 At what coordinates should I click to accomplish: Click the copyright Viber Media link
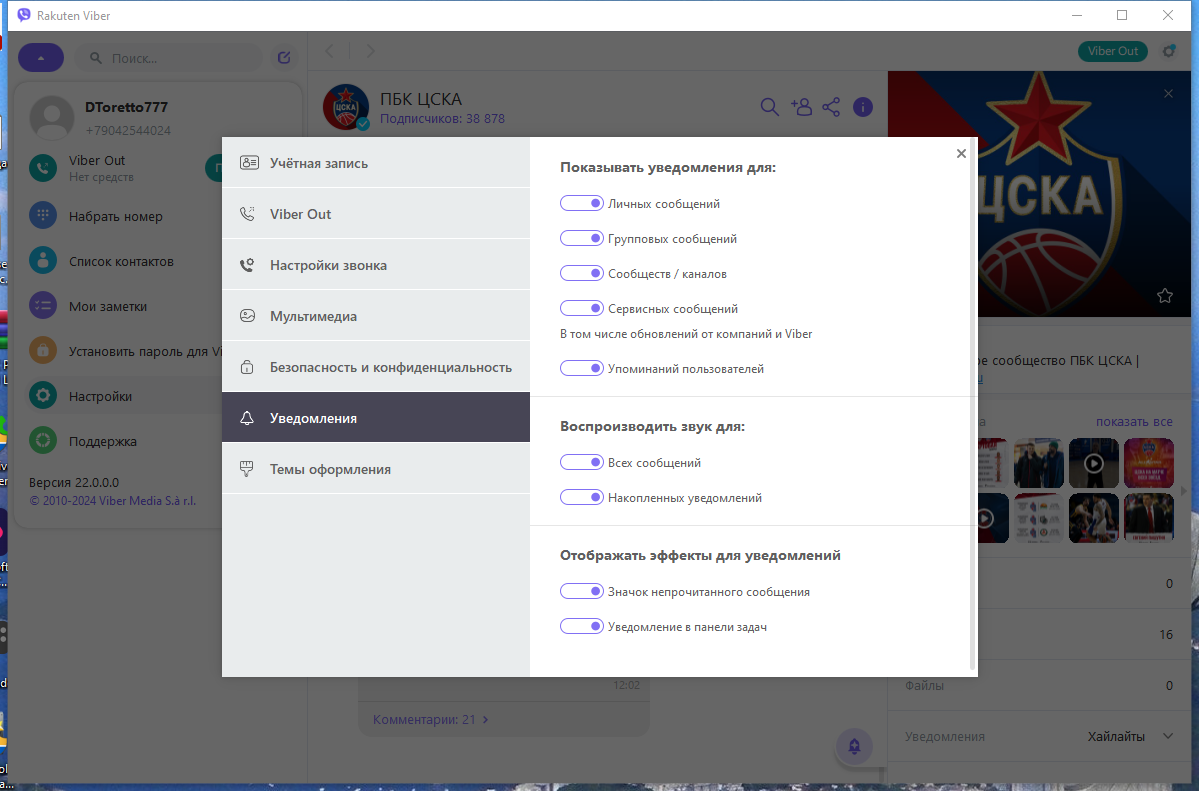(x=112, y=501)
